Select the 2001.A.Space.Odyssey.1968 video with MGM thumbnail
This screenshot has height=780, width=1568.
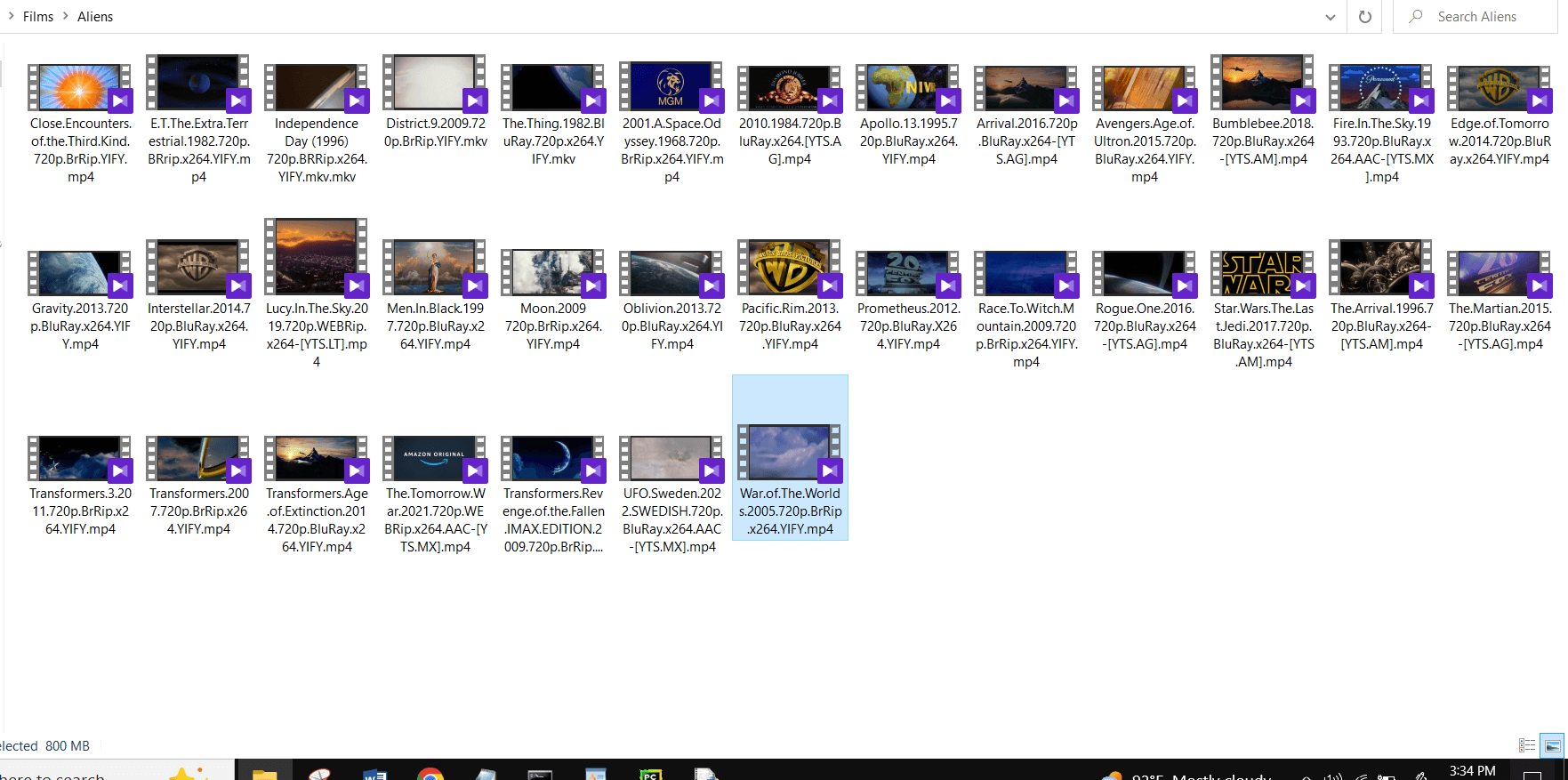[x=671, y=86]
